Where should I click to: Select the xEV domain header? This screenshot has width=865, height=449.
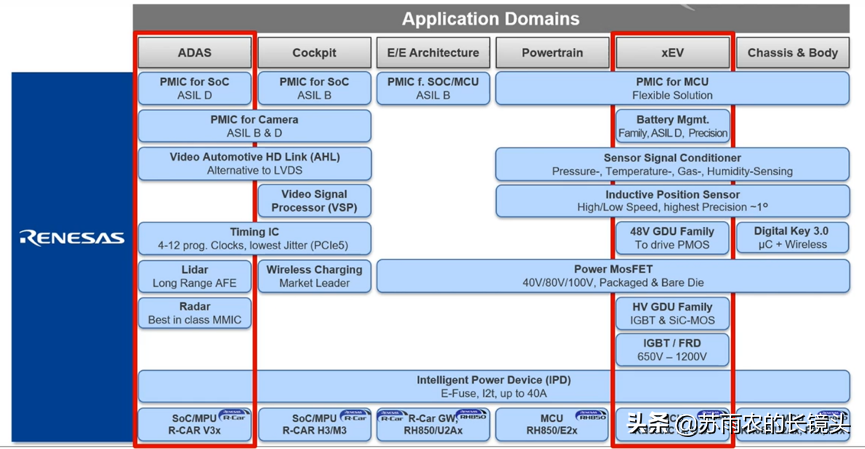tap(672, 53)
